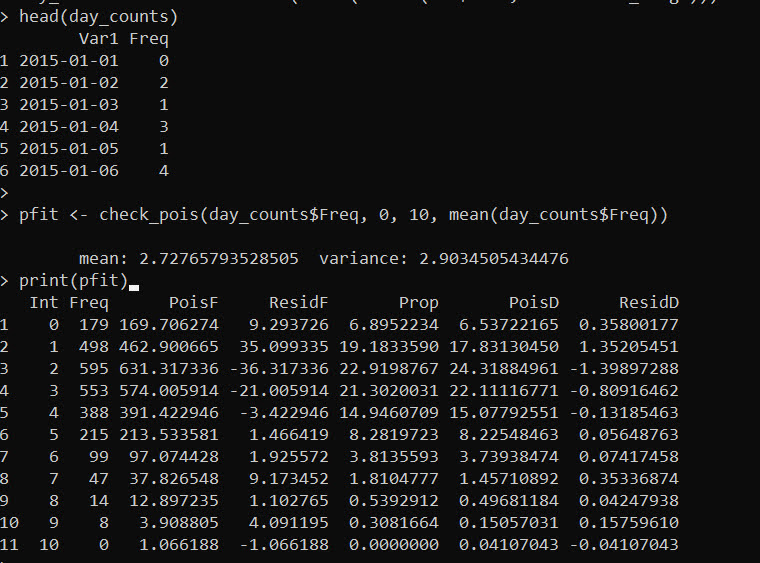The height and width of the screenshot is (563, 760).
Task: Click the Prop value 1.8104777
Action: point(394,479)
